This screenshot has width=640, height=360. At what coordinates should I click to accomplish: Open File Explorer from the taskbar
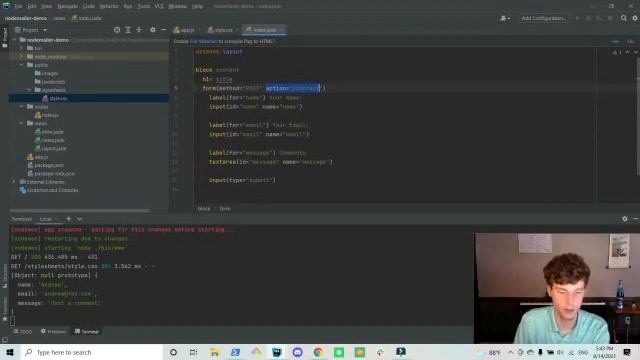coord(214,352)
